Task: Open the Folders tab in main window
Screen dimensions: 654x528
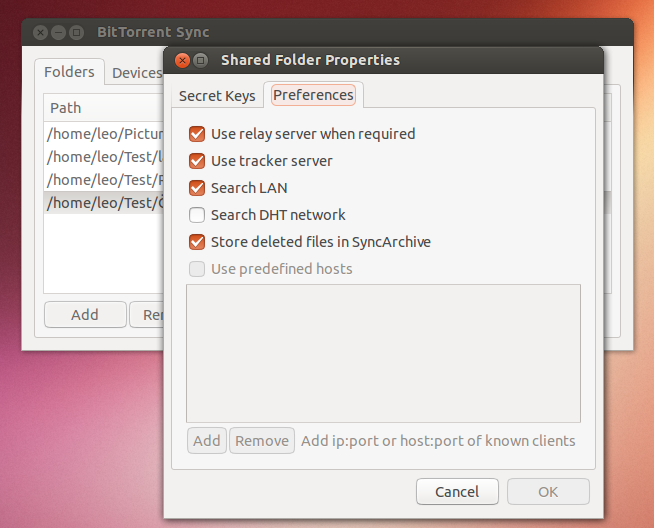Action: pos(70,72)
